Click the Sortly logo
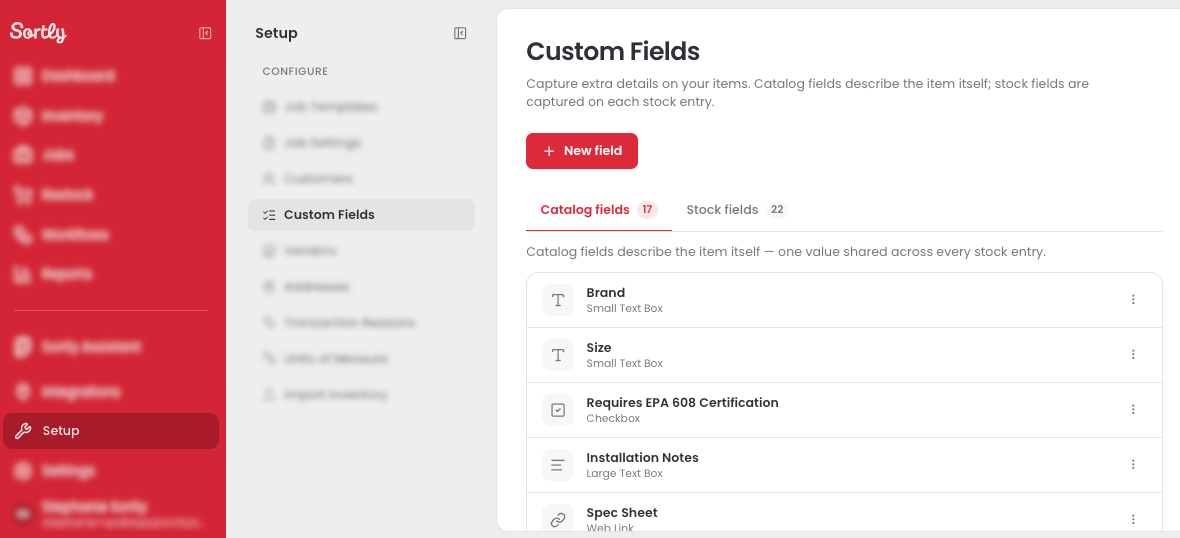The image size is (1180, 538). pyautogui.click(x=38, y=32)
